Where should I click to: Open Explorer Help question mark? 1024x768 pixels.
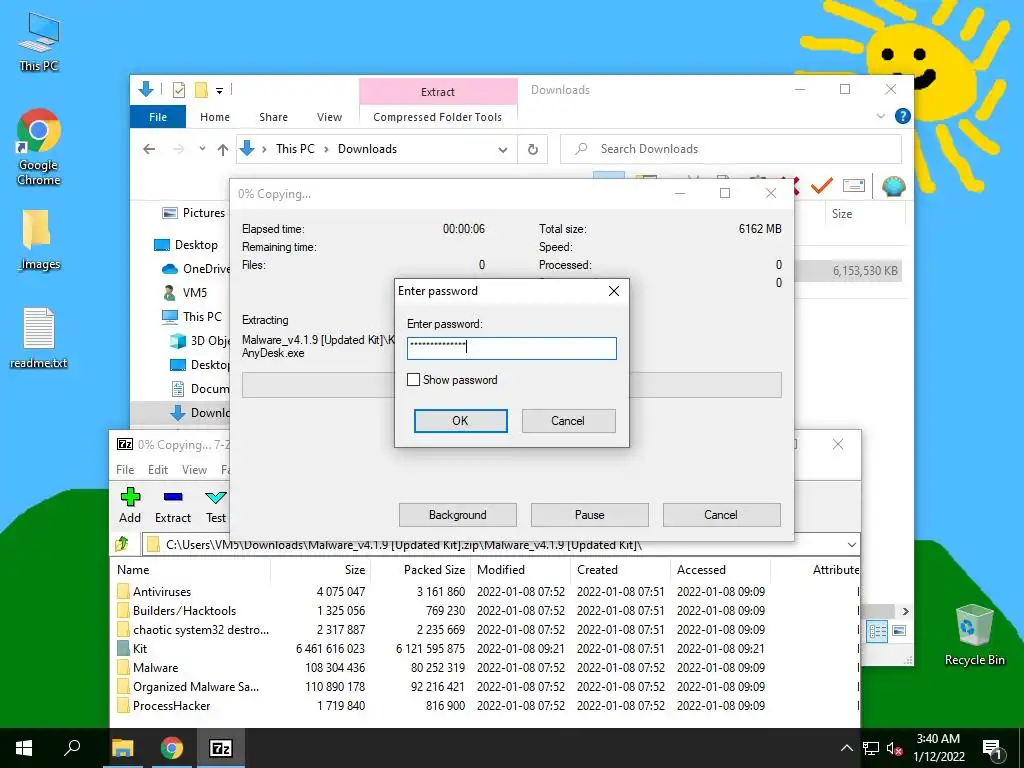click(903, 116)
